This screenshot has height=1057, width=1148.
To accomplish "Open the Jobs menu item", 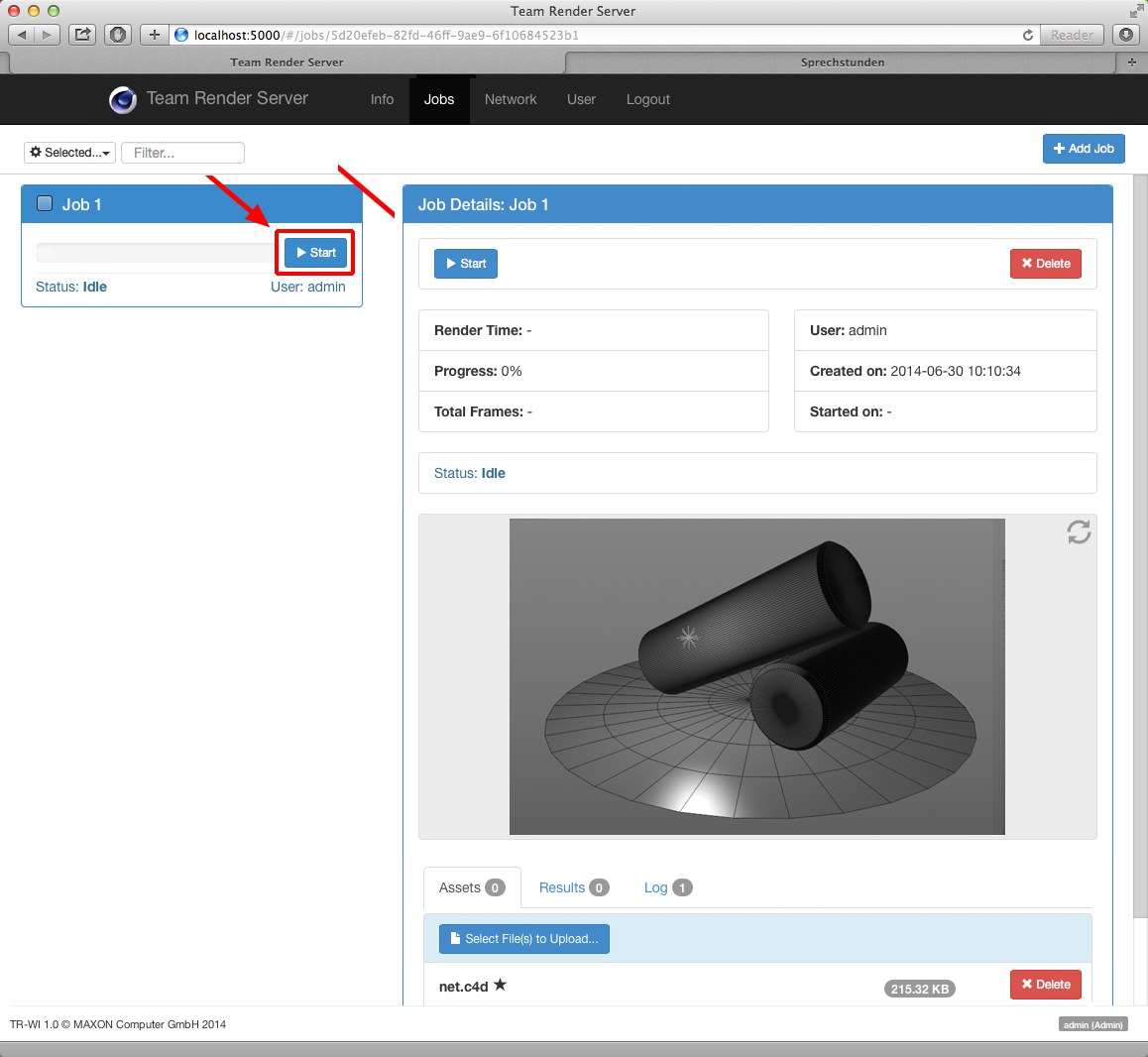I will coord(438,99).
